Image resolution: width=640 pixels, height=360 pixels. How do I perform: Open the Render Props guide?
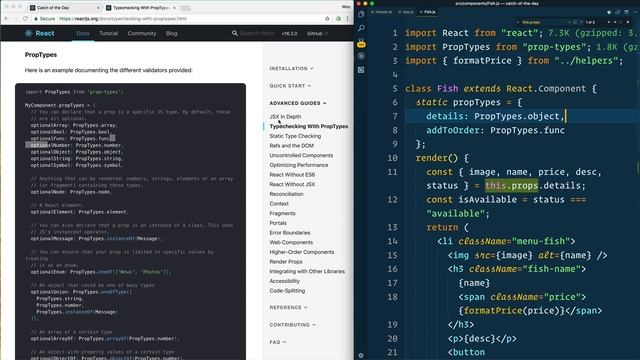click(286, 262)
